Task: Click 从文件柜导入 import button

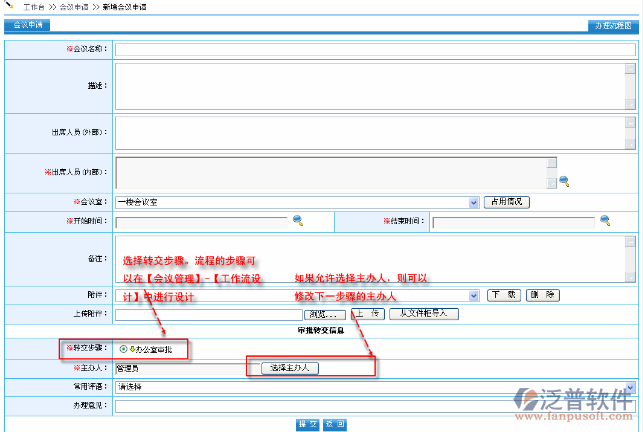Action: tap(423, 314)
